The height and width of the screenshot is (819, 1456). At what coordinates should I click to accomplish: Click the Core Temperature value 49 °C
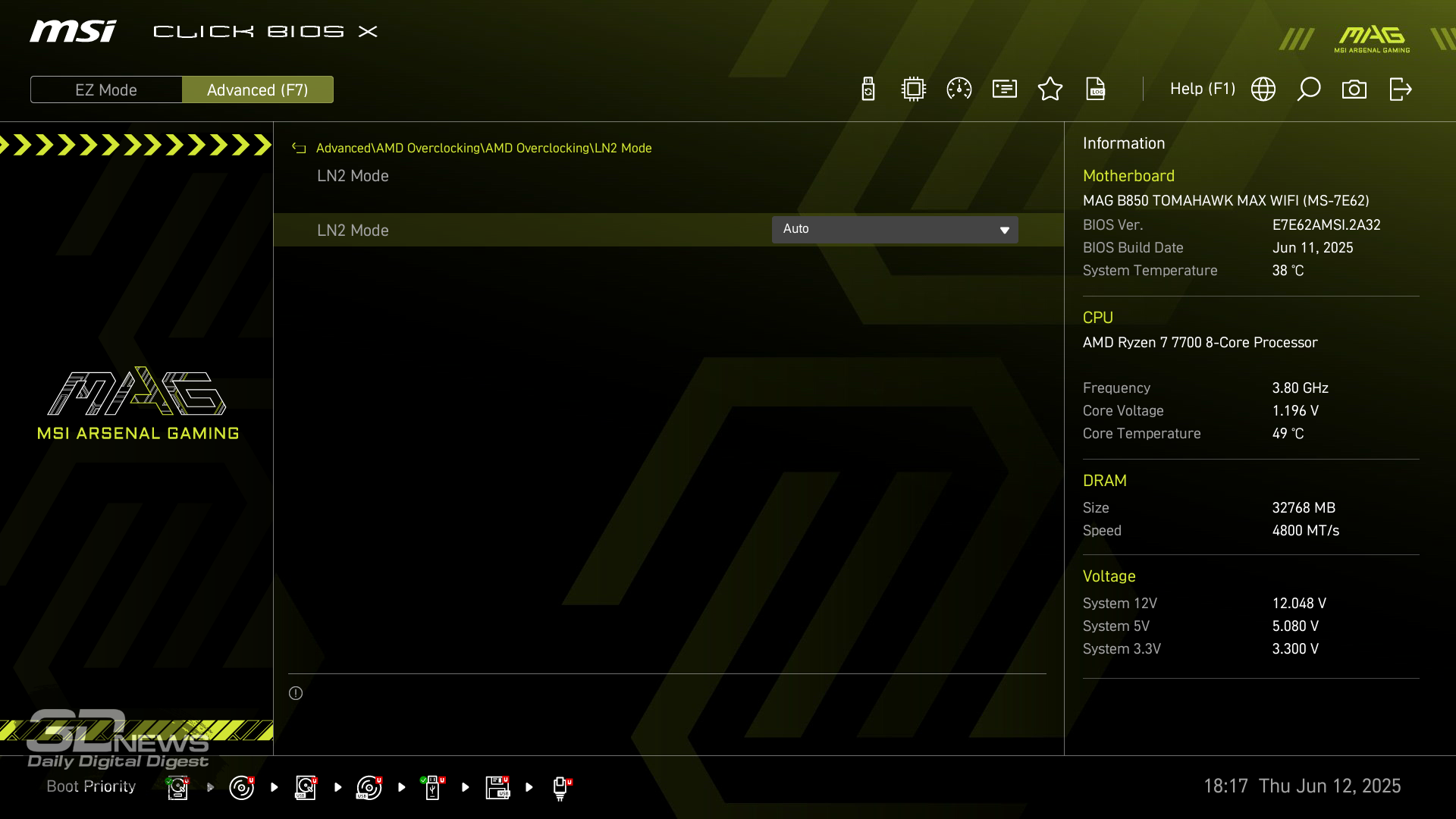[1288, 434]
